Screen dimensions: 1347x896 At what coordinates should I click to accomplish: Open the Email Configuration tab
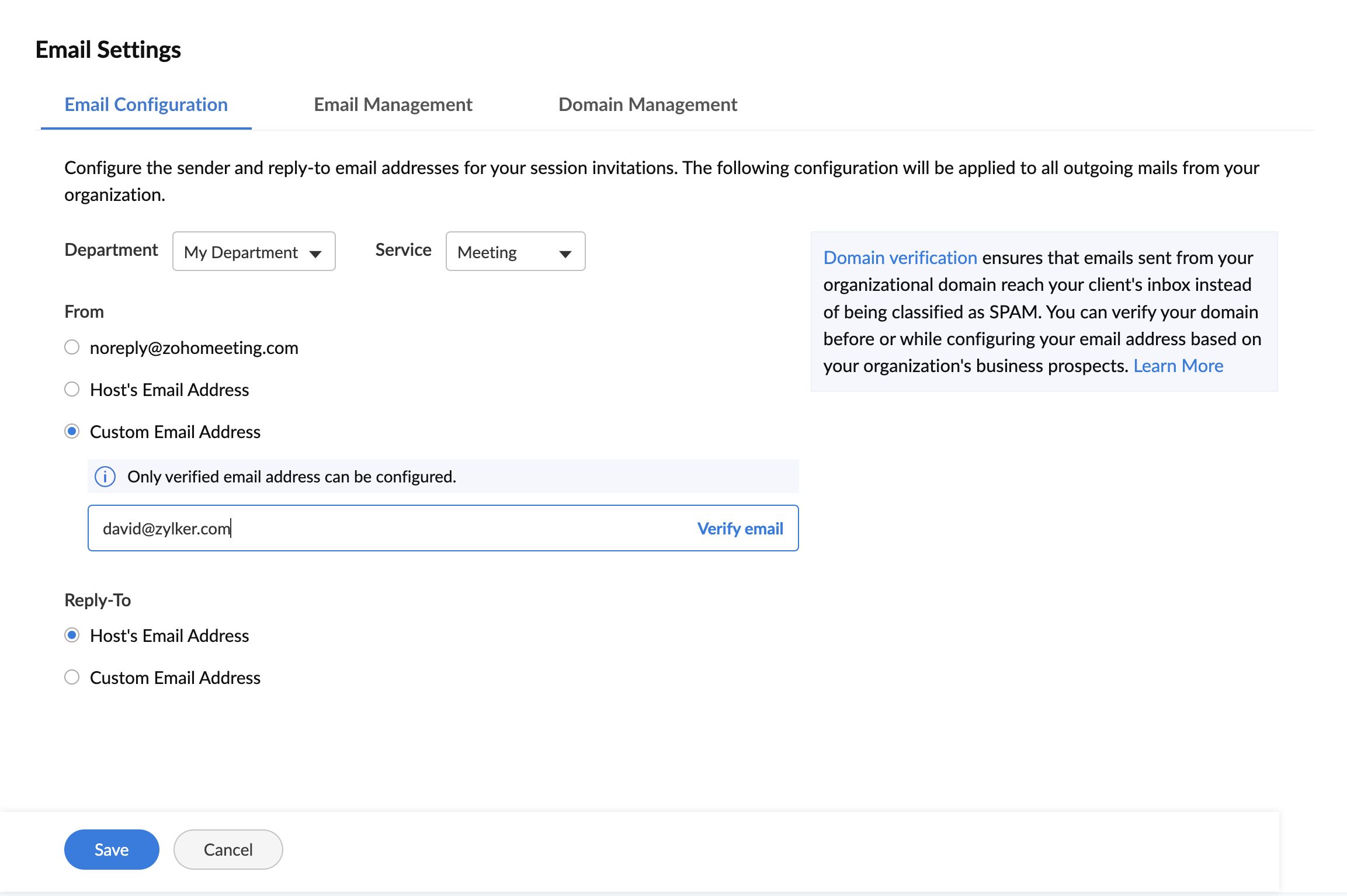(x=146, y=105)
